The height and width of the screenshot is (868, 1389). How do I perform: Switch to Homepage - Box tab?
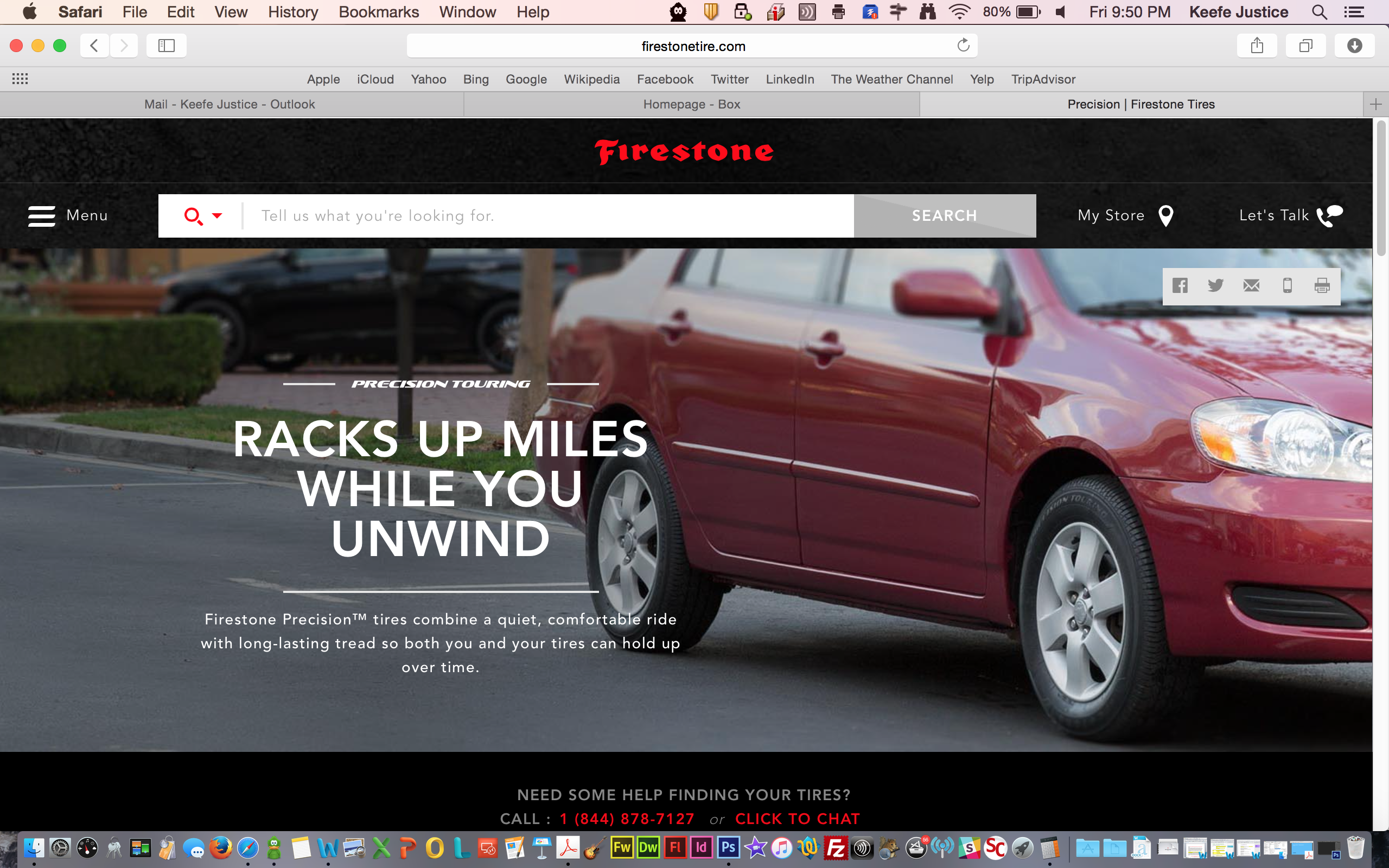(x=691, y=105)
